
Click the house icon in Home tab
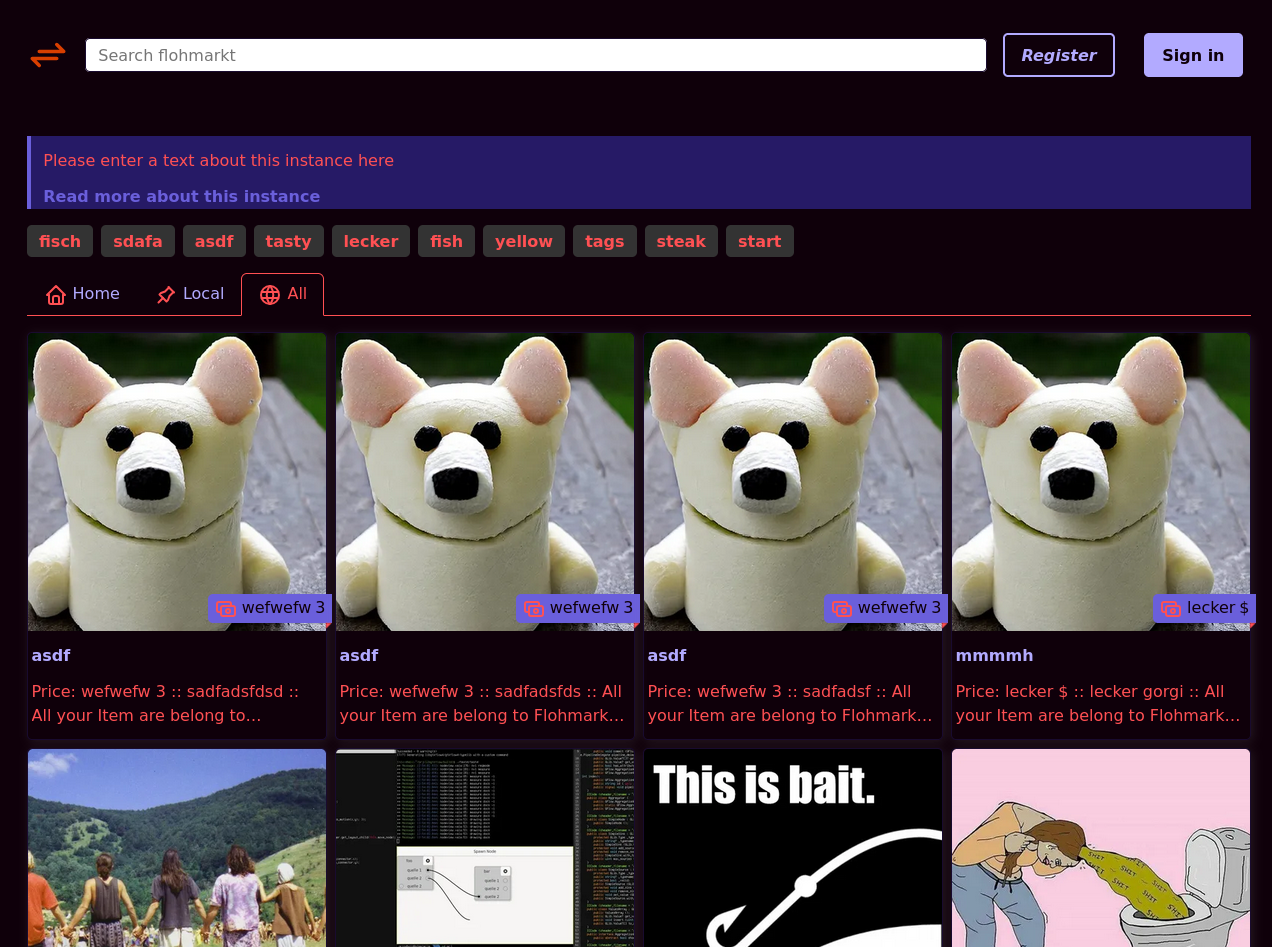[x=56, y=295]
